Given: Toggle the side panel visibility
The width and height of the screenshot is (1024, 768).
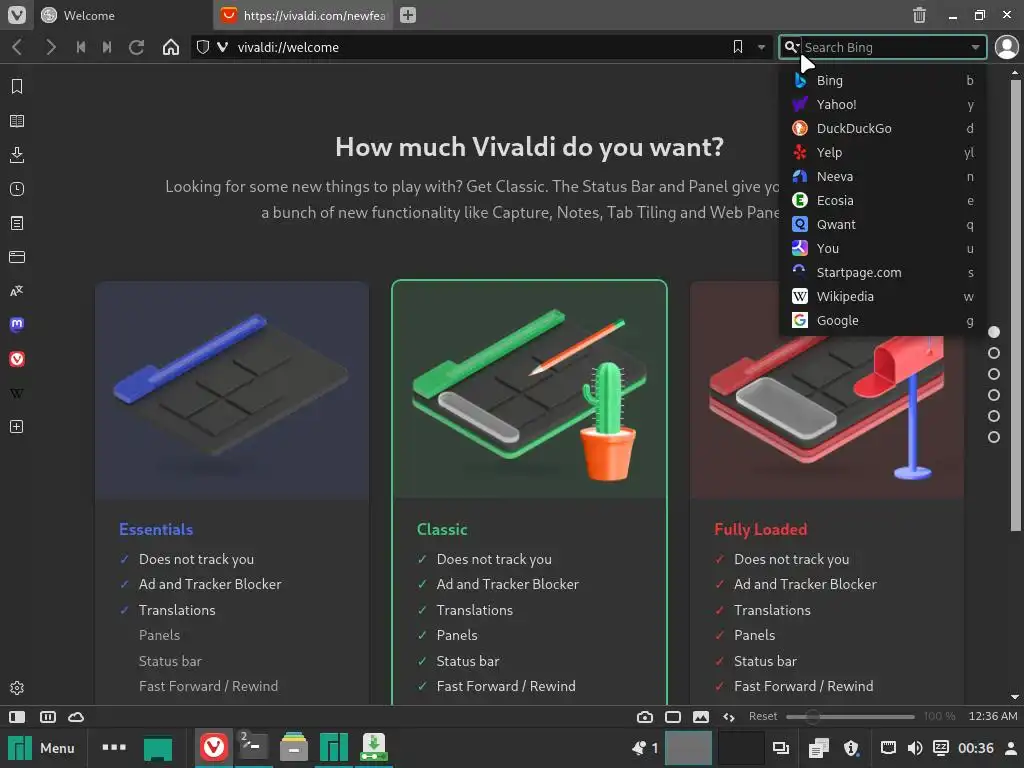Looking at the screenshot, I should click(x=17, y=717).
